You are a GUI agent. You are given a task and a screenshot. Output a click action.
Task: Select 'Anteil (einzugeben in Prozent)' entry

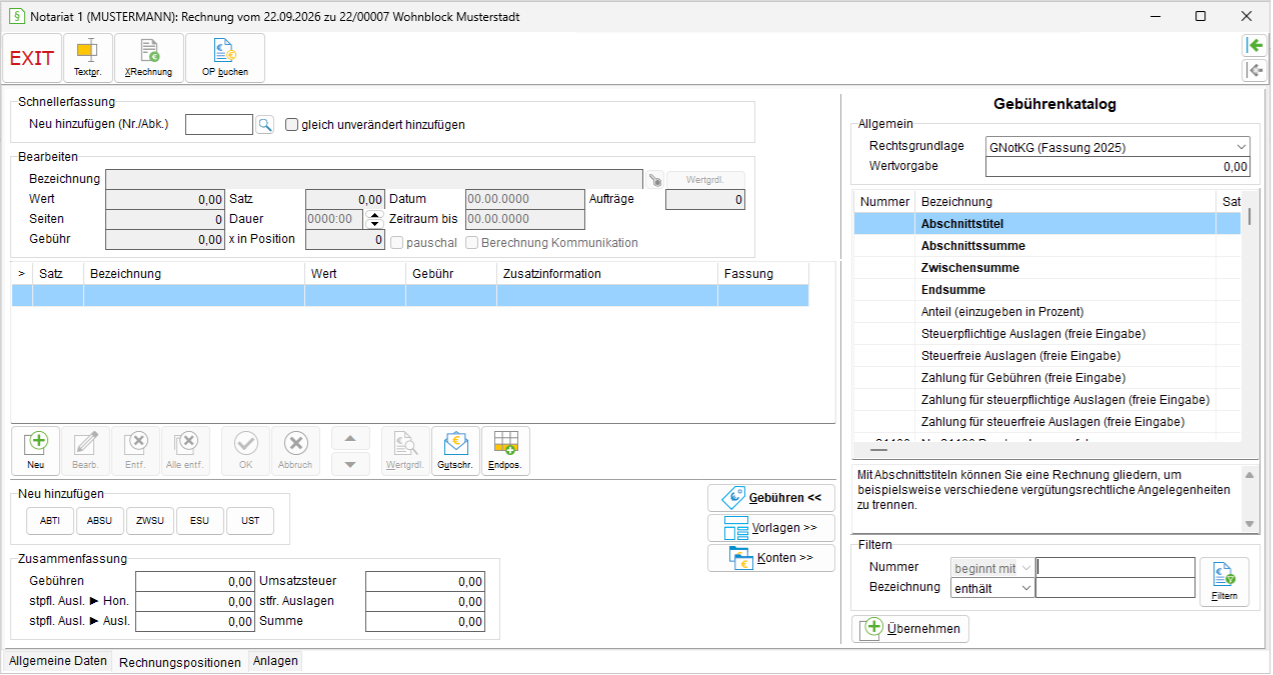pyautogui.click(x=1047, y=312)
